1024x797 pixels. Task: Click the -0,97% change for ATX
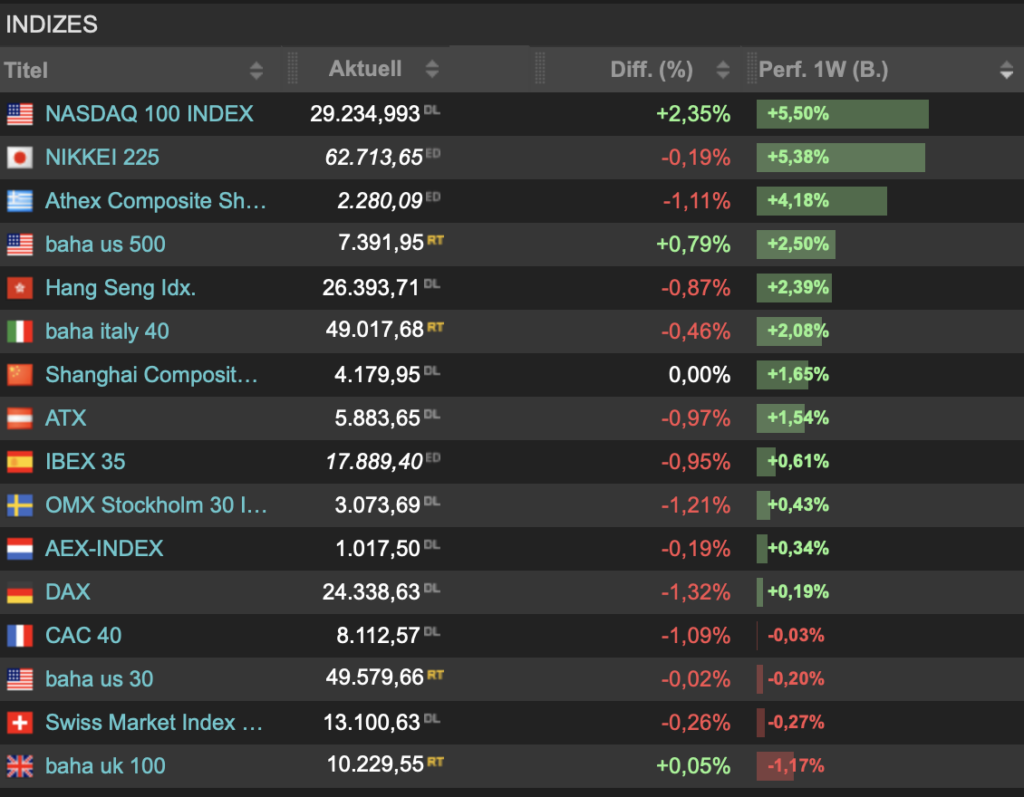[696, 419]
